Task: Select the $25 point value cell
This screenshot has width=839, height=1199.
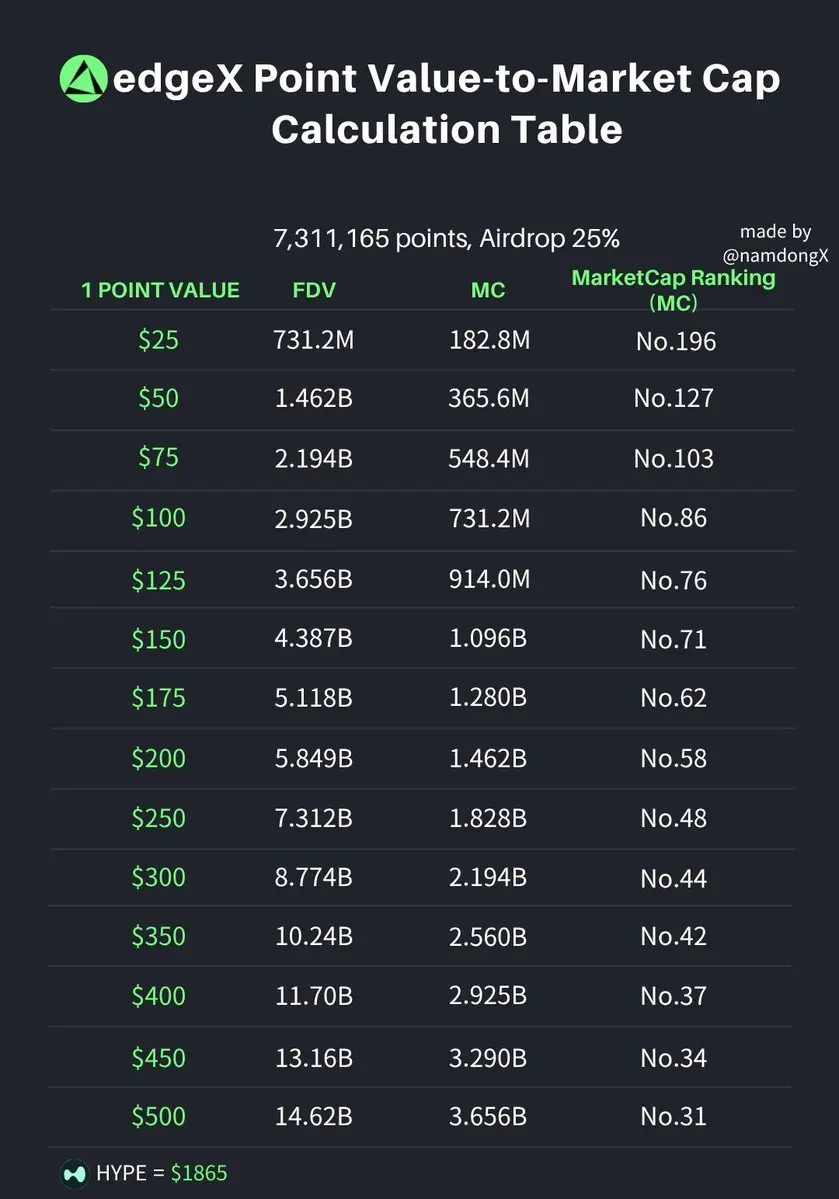Action: (x=158, y=340)
